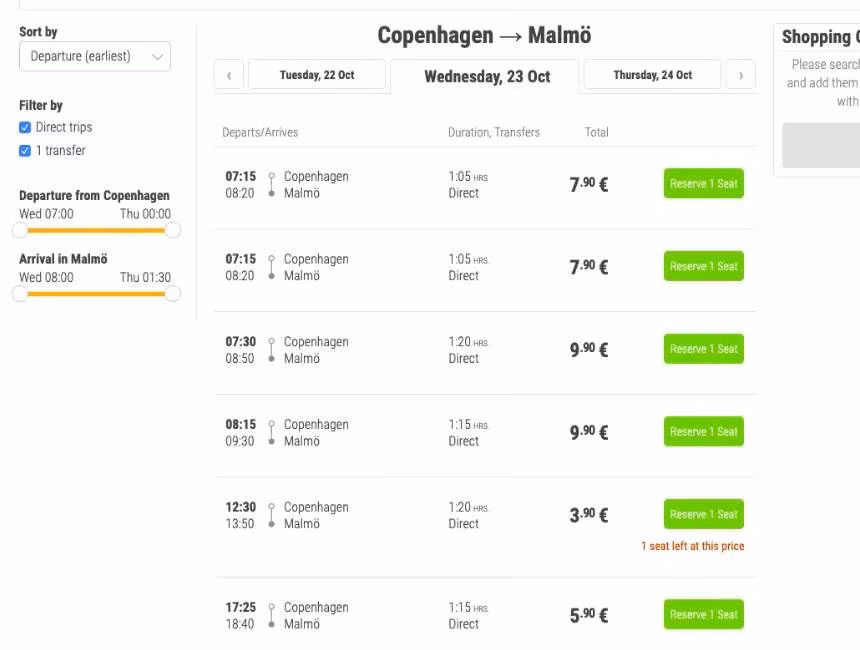
Task: Click the first 7.90 € Reserve 1 Seat button
Action: (x=703, y=183)
